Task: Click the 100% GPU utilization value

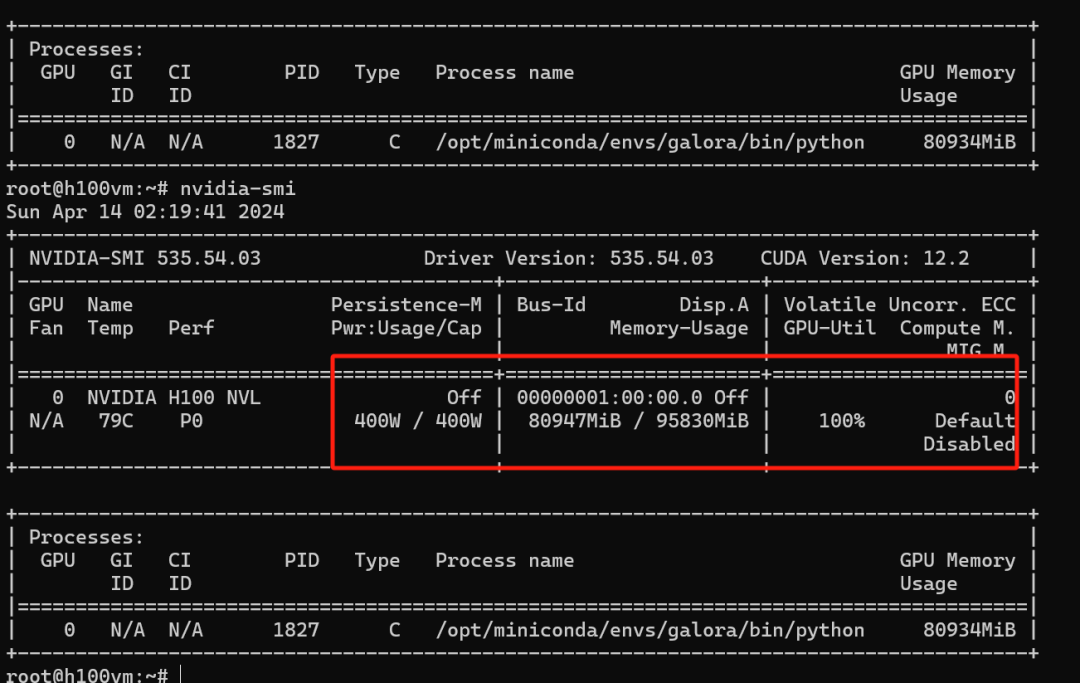Action: click(x=841, y=421)
